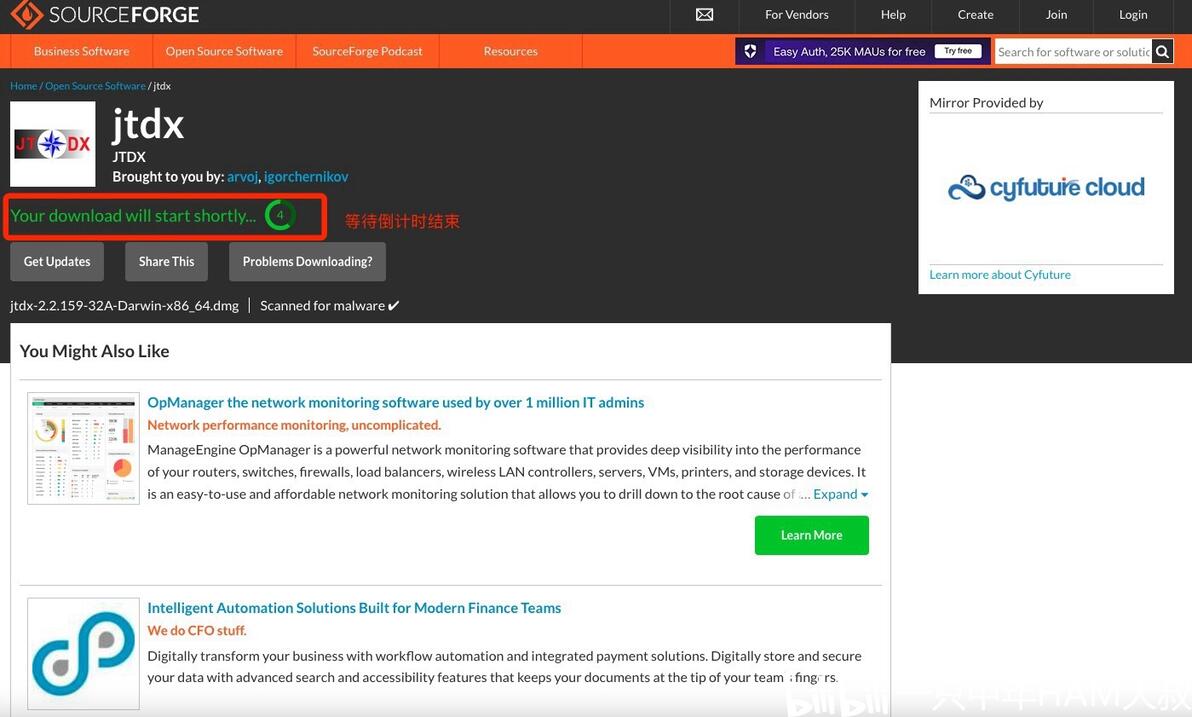Image resolution: width=1192 pixels, height=717 pixels.
Task: Open the mail envelope icon in header
Action: 705,14
